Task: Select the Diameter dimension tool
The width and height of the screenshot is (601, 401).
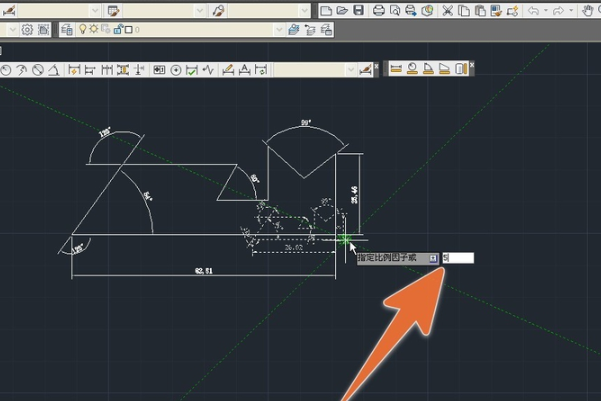Action: point(38,70)
